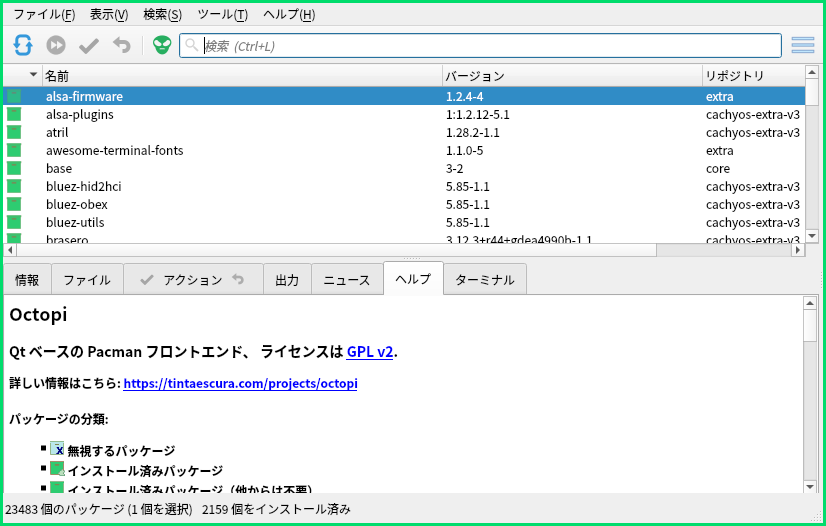Click the apply actions checkmark icon
Image resolution: width=826 pixels, height=526 pixels.
88,46
